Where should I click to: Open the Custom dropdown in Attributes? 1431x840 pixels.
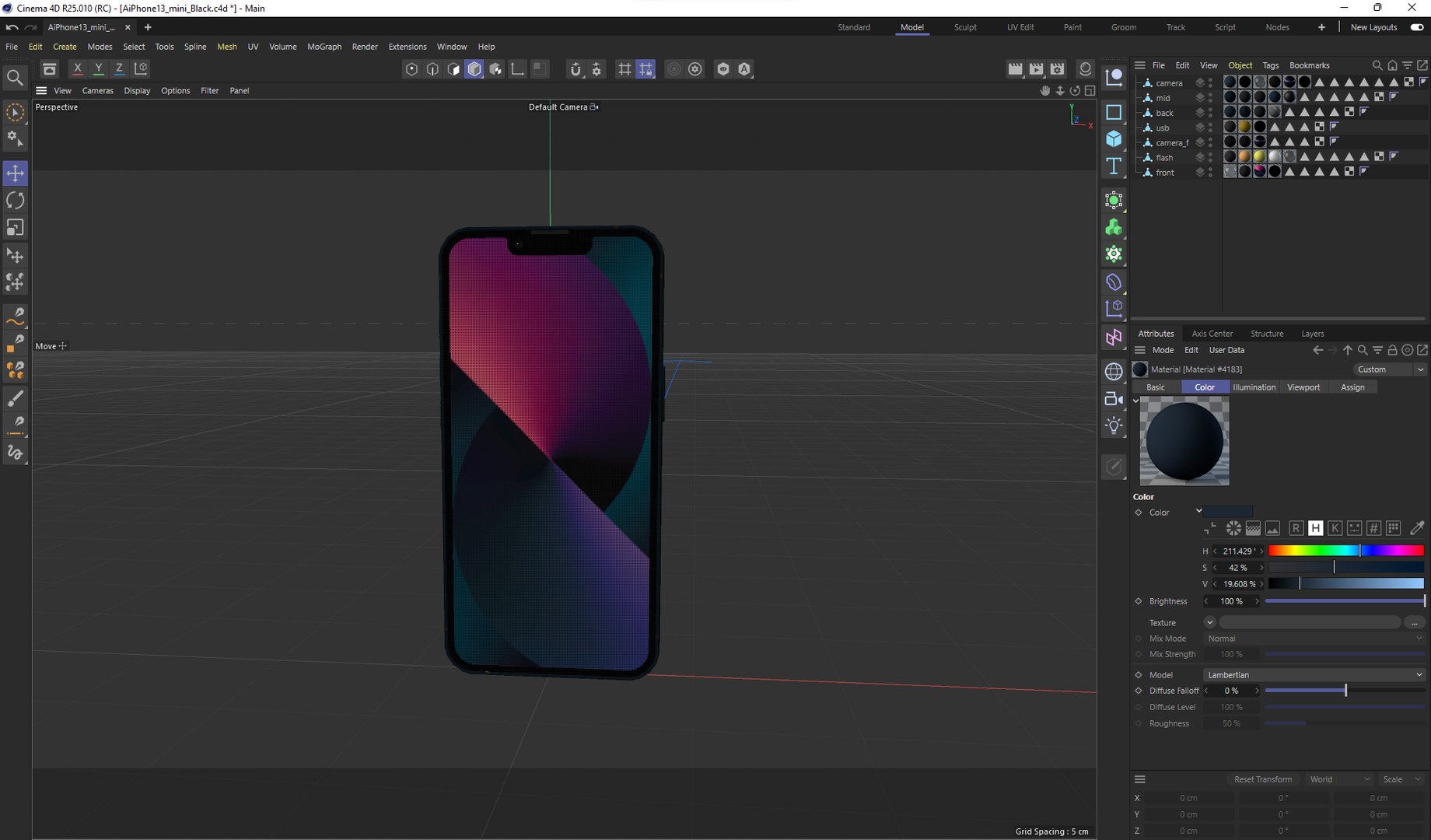[1389, 369]
